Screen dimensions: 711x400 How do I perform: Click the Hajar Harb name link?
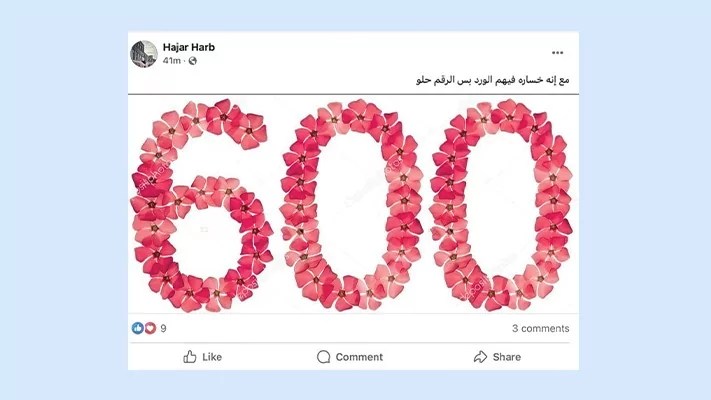(189, 47)
